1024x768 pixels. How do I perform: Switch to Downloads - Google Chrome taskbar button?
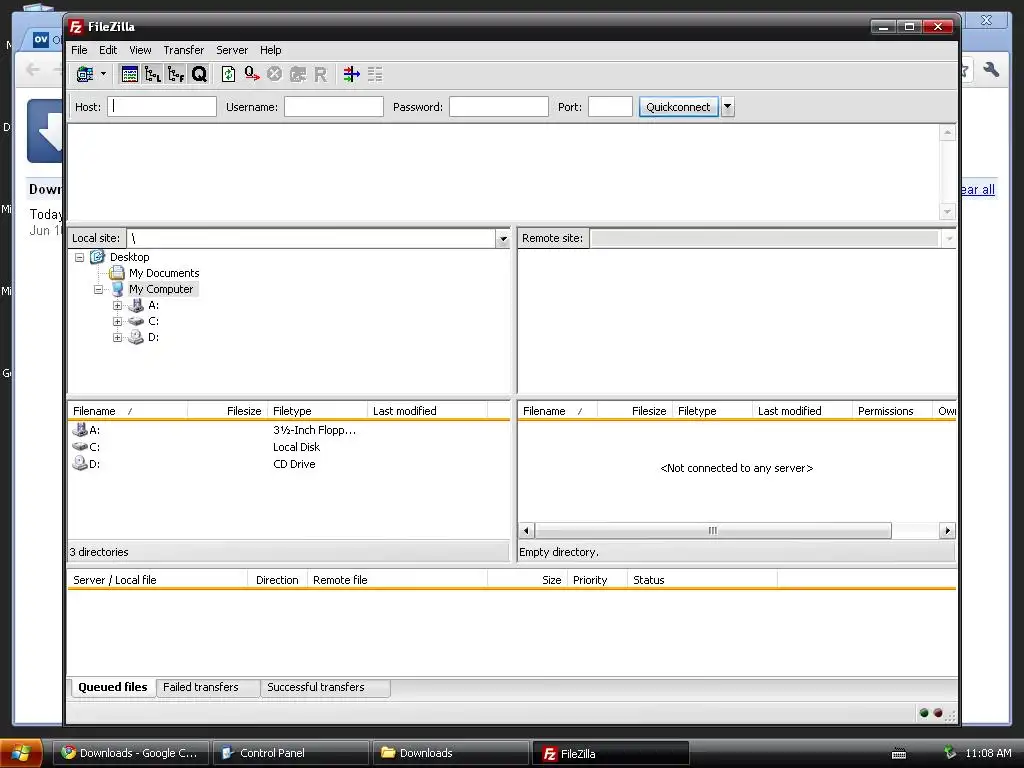coord(131,753)
